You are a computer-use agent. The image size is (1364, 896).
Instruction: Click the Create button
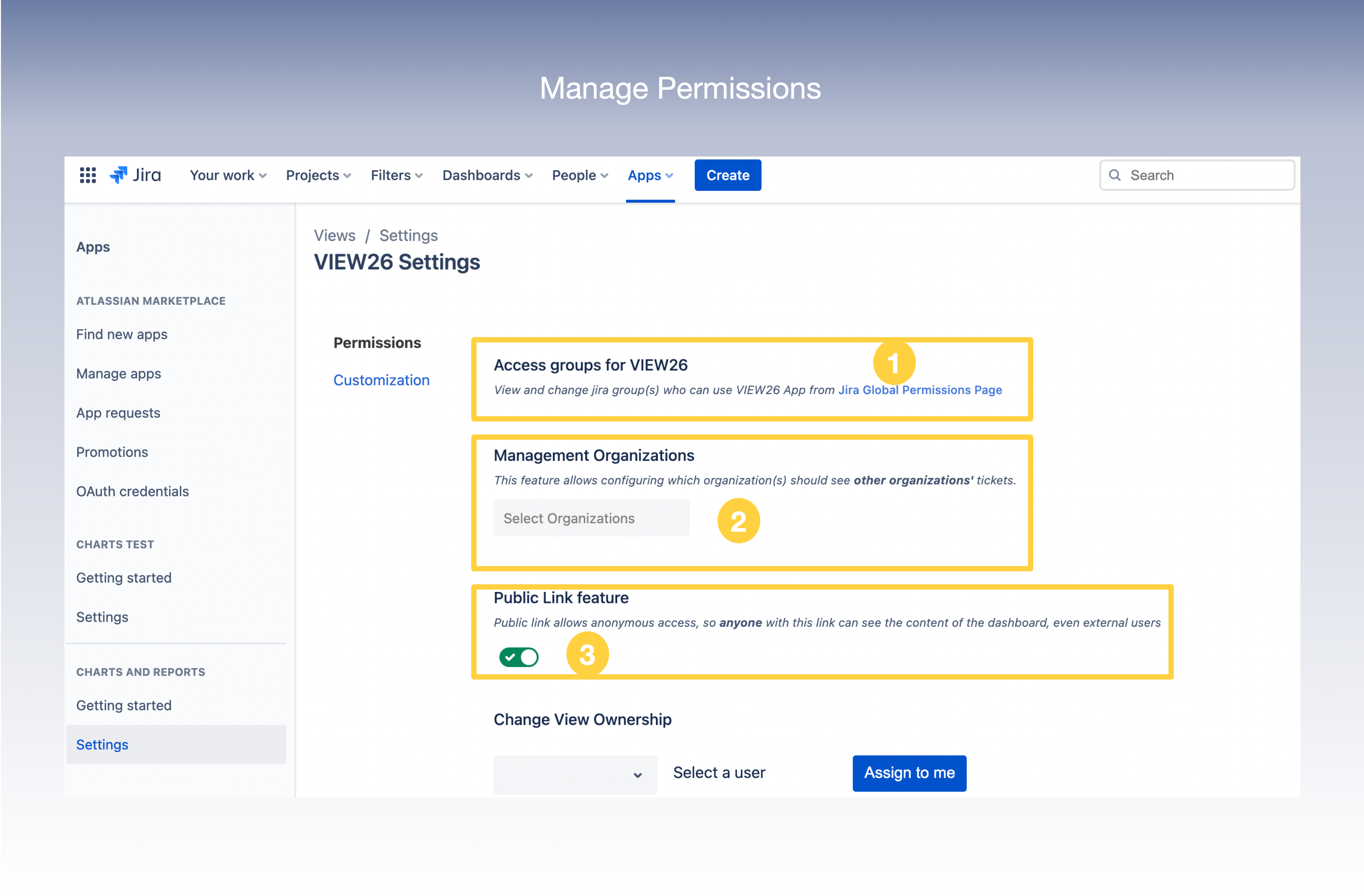(x=727, y=175)
